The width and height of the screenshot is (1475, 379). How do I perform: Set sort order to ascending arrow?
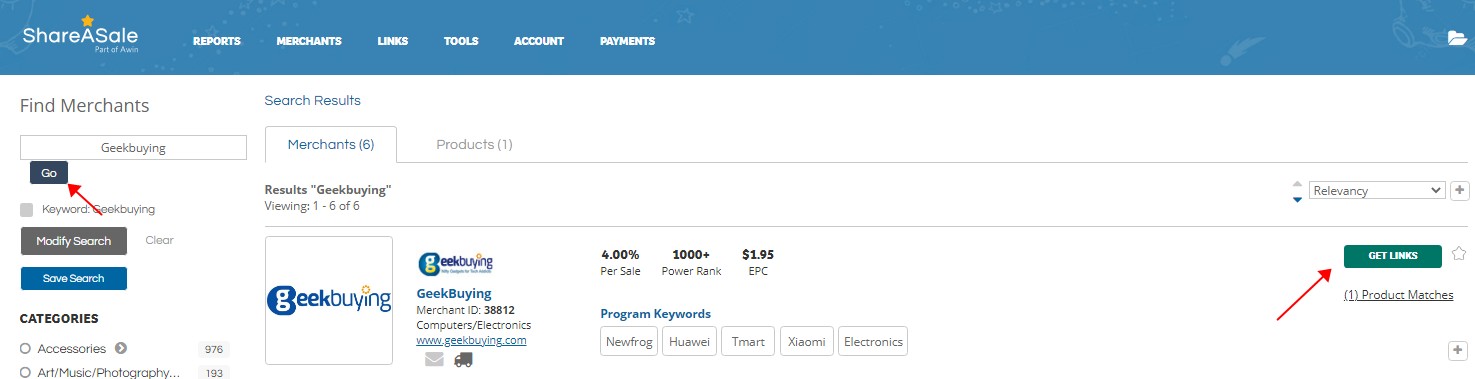[x=1298, y=183]
